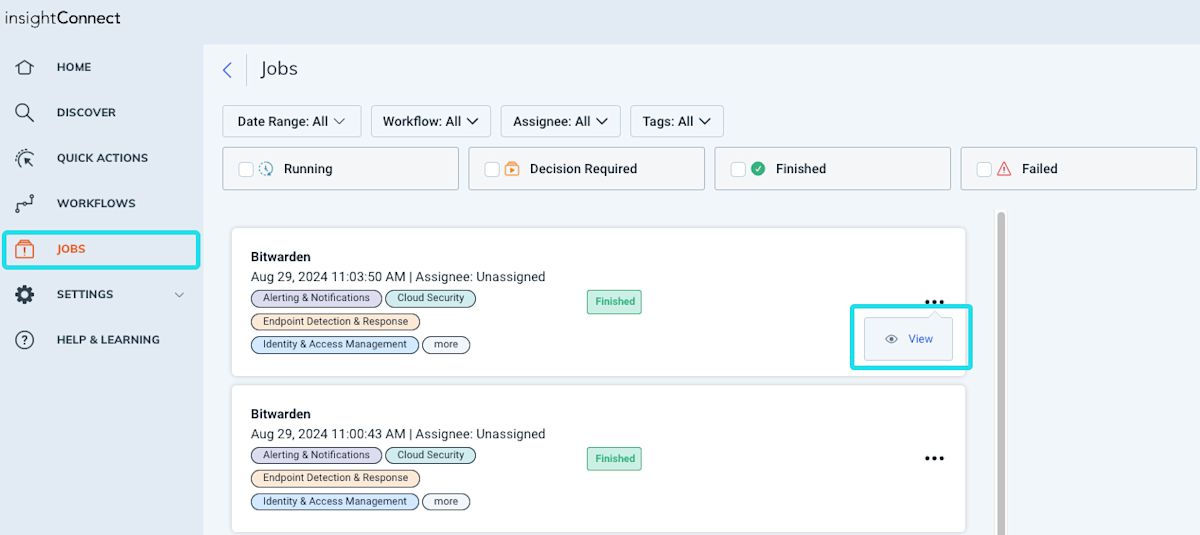Open the Date Range: All dropdown
This screenshot has height=535, width=1200.
[x=291, y=121]
